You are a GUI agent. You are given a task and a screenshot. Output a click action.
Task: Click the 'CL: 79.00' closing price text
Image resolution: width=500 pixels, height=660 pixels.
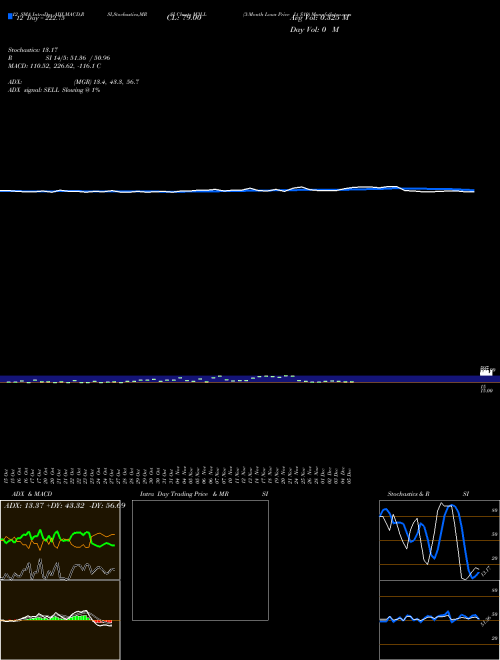tap(184, 18)
